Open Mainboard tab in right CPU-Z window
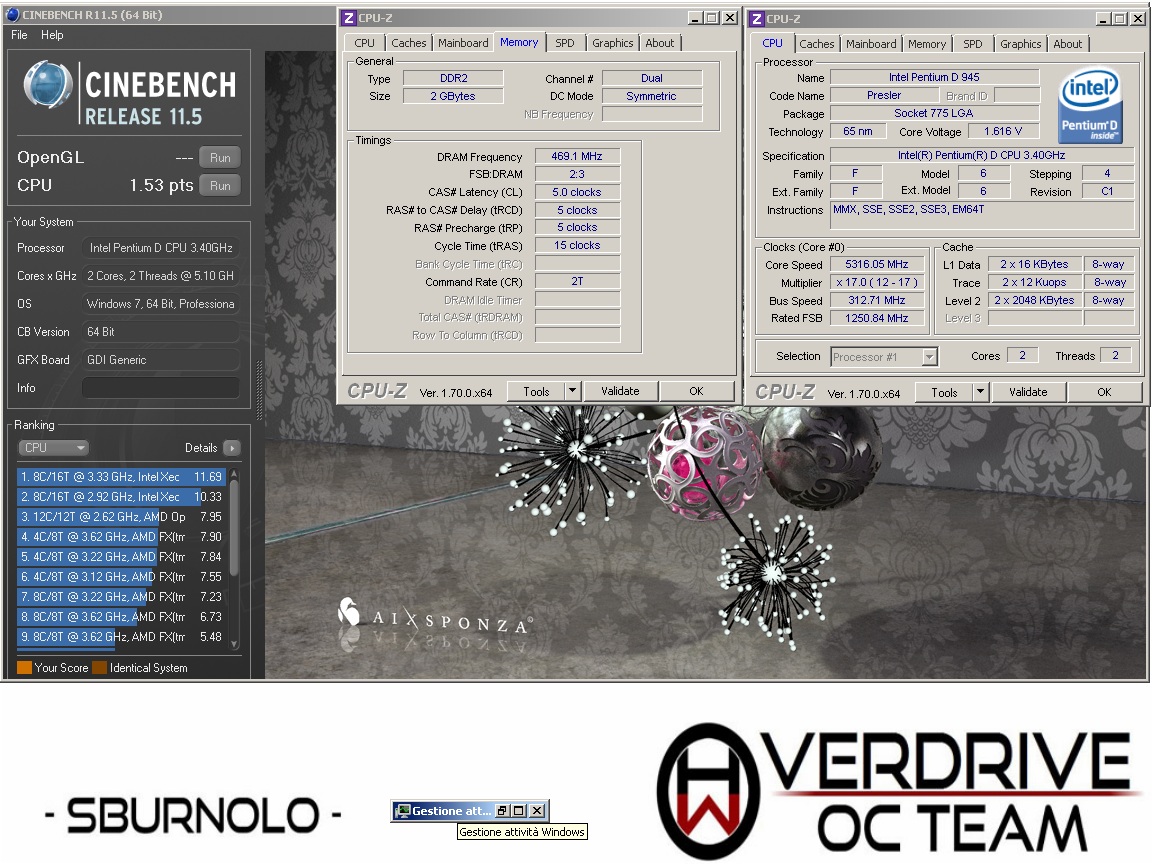 871,44
